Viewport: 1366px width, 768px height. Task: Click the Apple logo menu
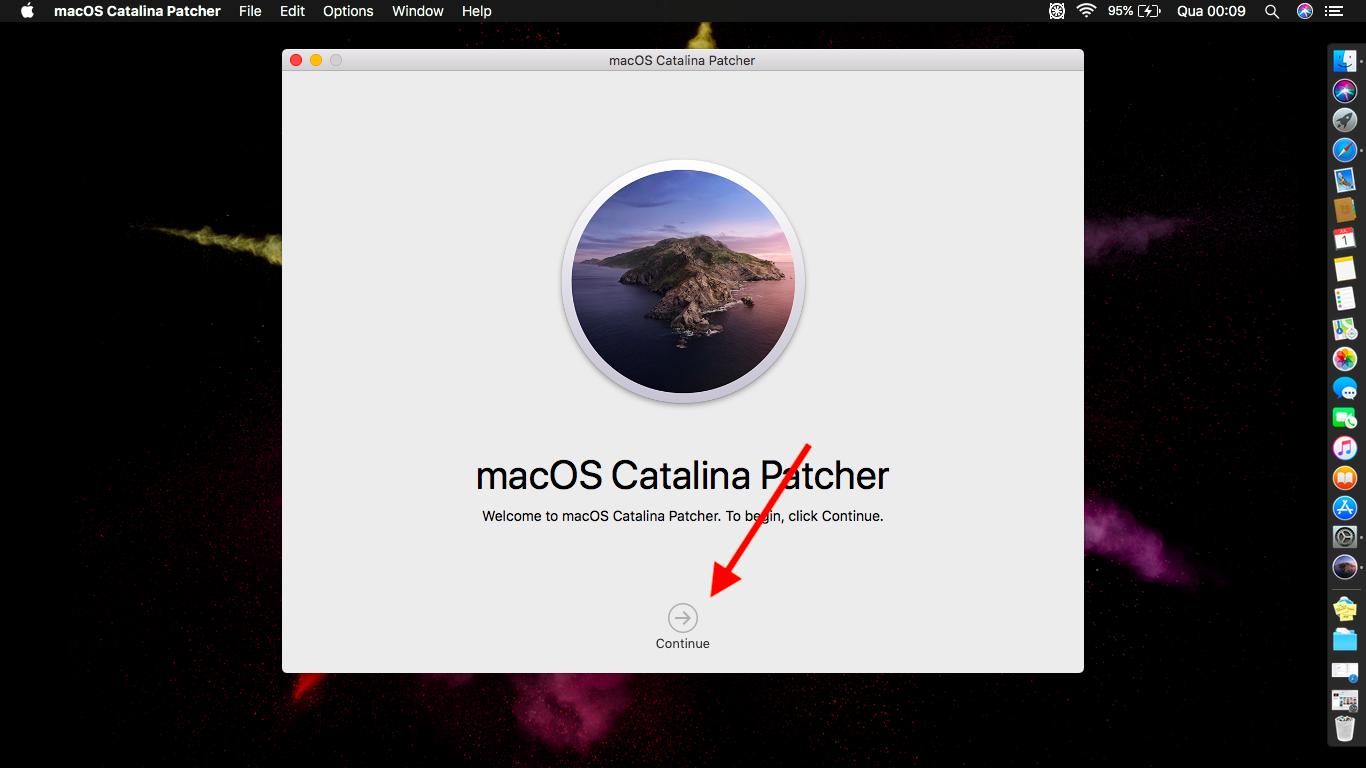point(27,11)
